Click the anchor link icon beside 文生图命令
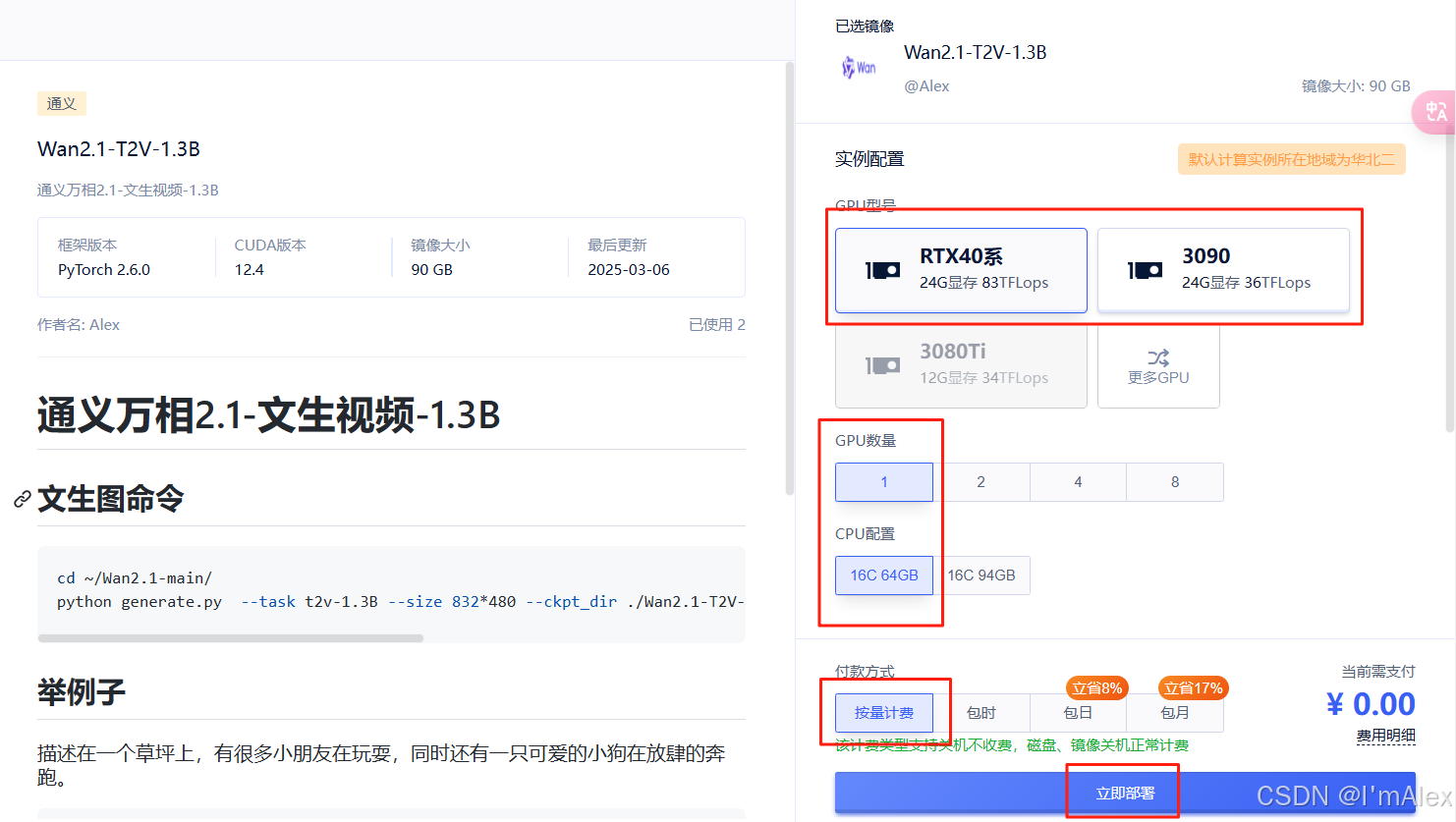Viewport: 1456px width, 822px height. (21, 499)
